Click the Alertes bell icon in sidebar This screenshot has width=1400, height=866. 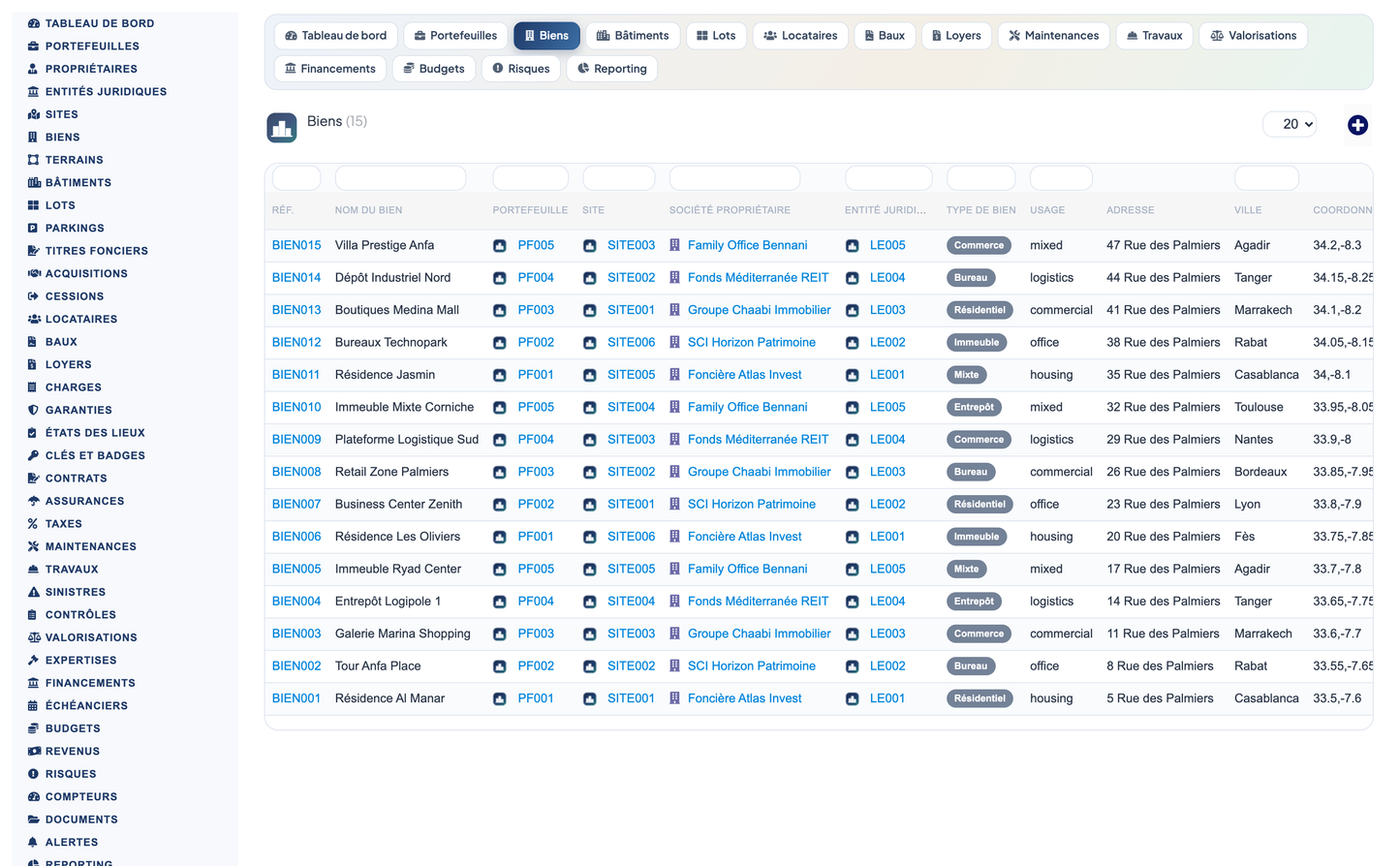coord(34,842)
